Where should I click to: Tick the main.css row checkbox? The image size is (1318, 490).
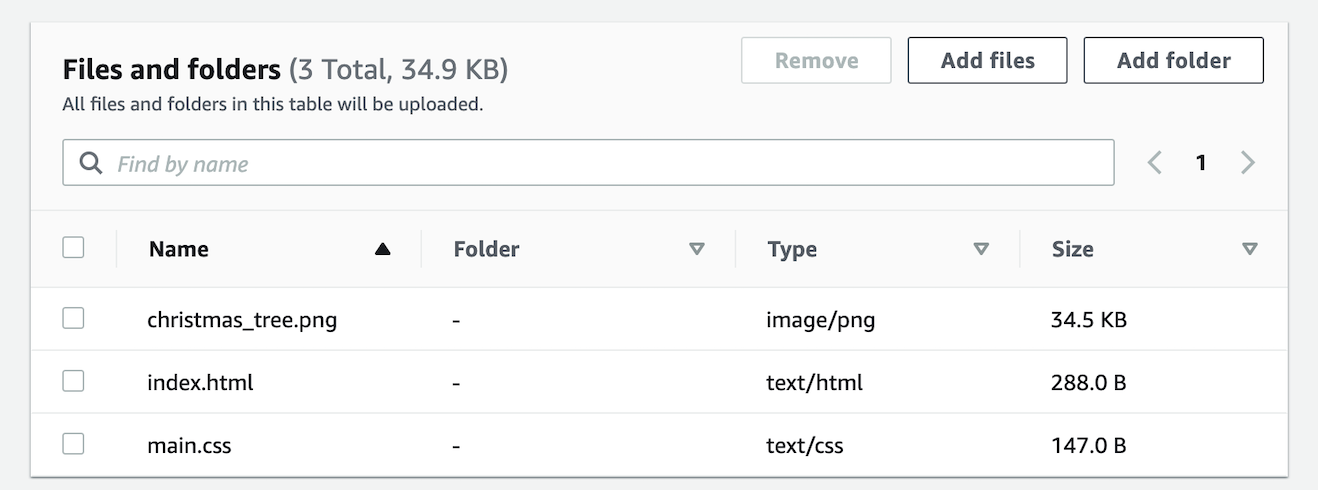73,444
